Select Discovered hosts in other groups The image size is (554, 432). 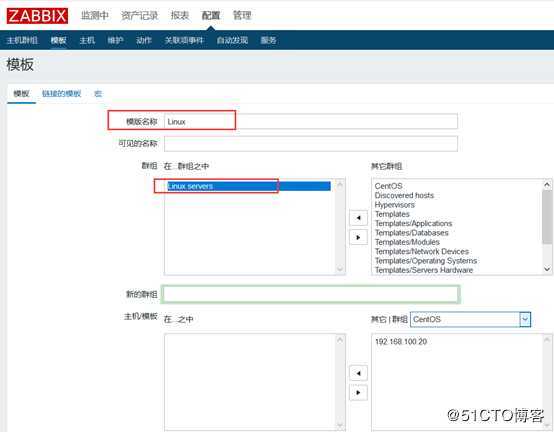pos(404,195)
